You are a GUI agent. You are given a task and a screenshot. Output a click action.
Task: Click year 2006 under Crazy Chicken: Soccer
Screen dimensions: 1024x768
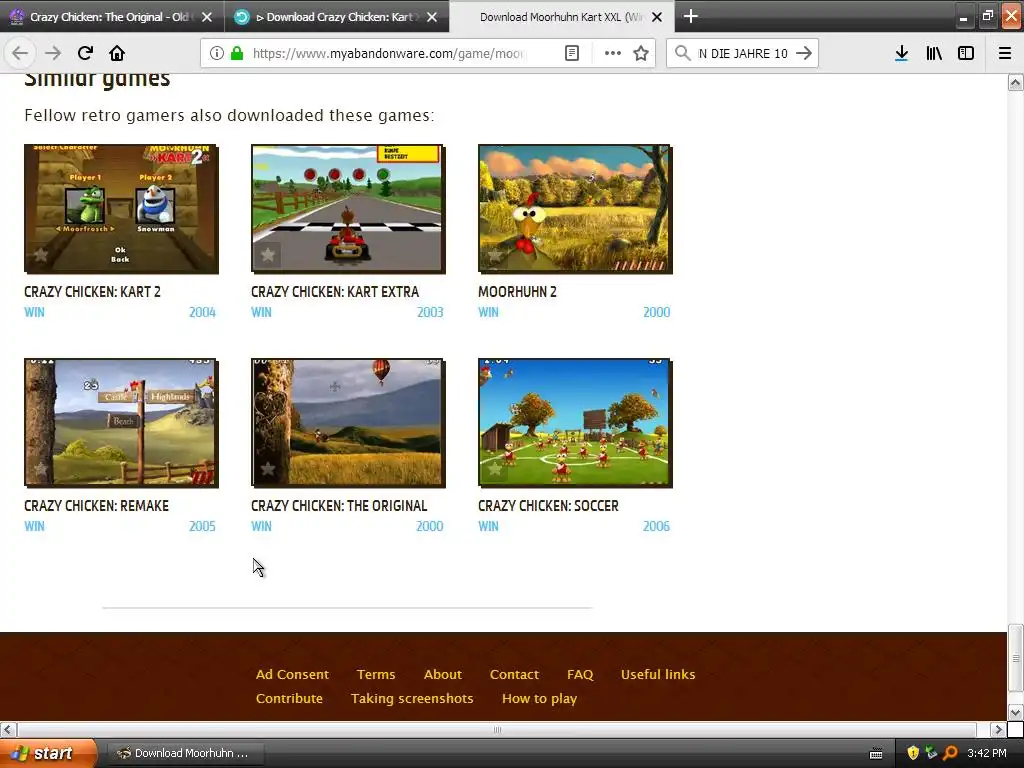(x=656, y=526)
